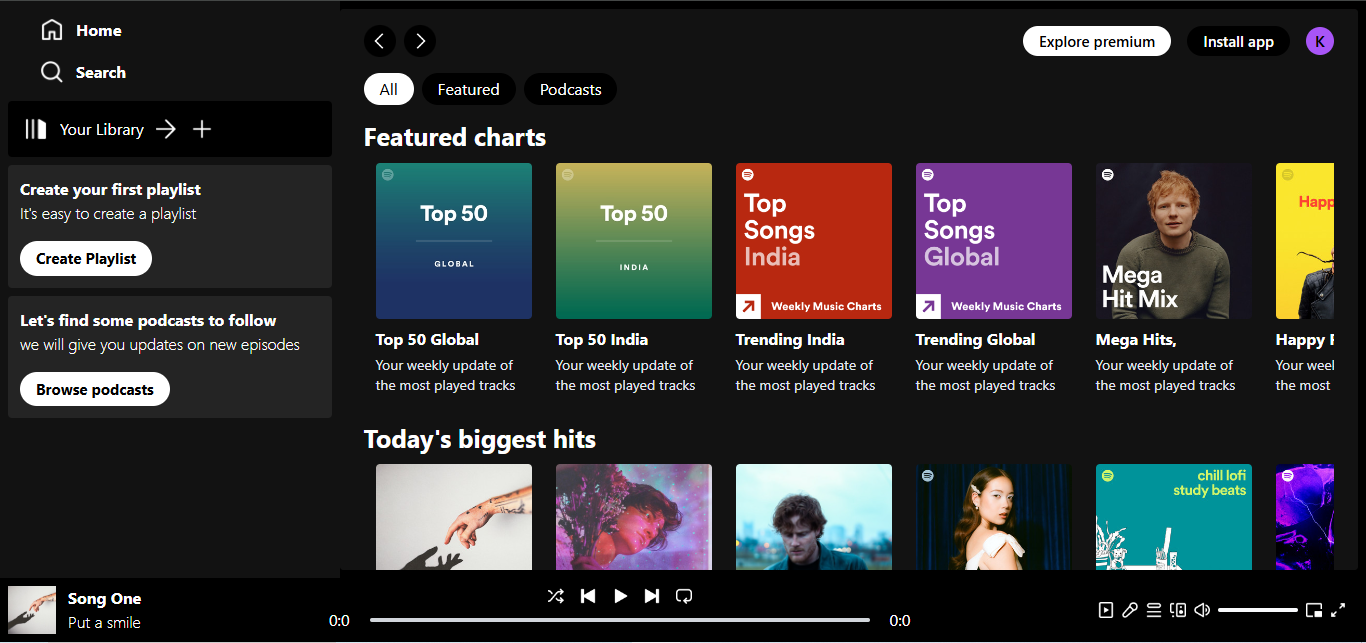The width and height of the screenshot is (1366, 643).
Task: Click the Browse podcasts button
Action: point(95,389)
